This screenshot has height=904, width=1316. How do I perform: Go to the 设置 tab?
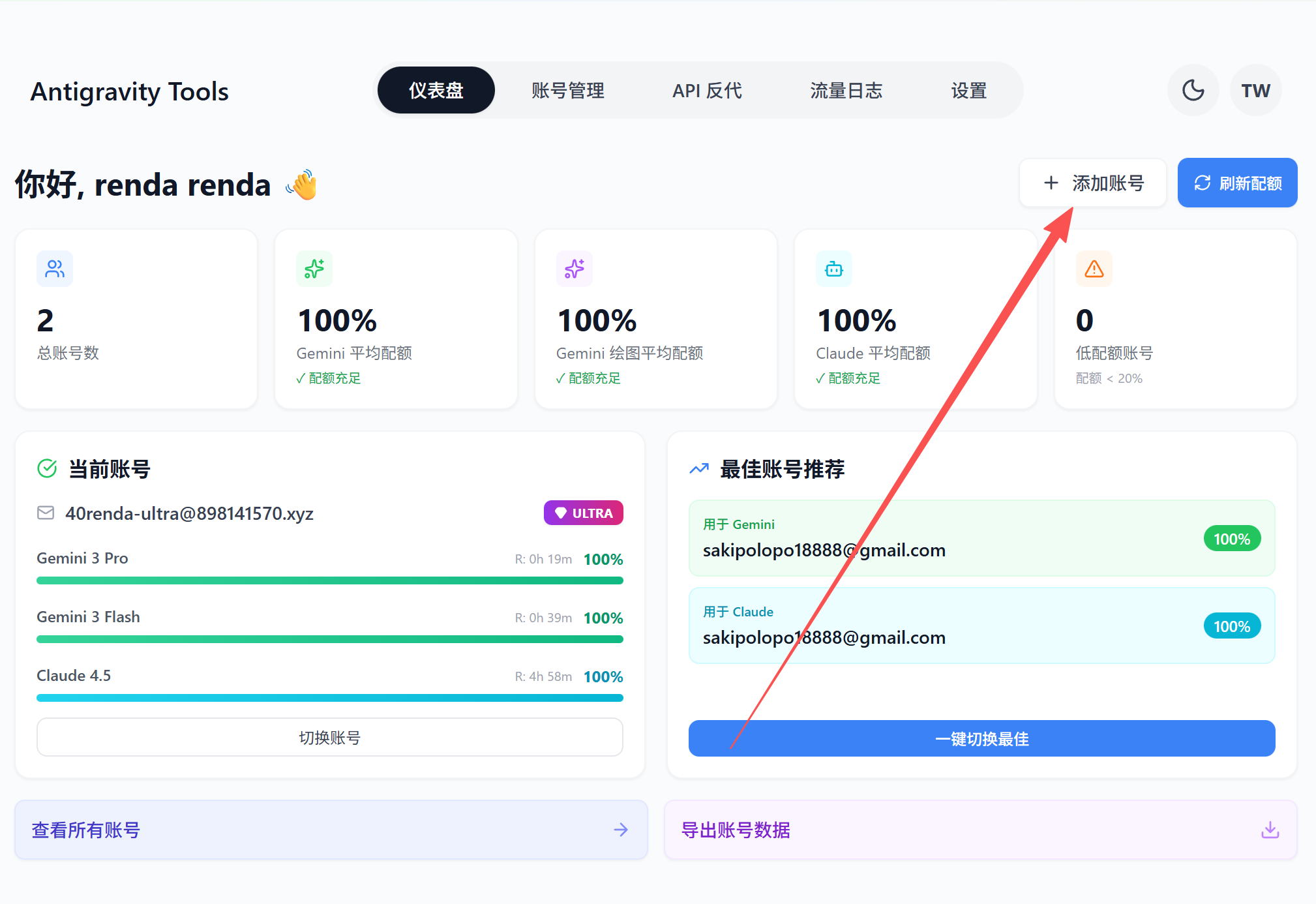coord(968,90)
